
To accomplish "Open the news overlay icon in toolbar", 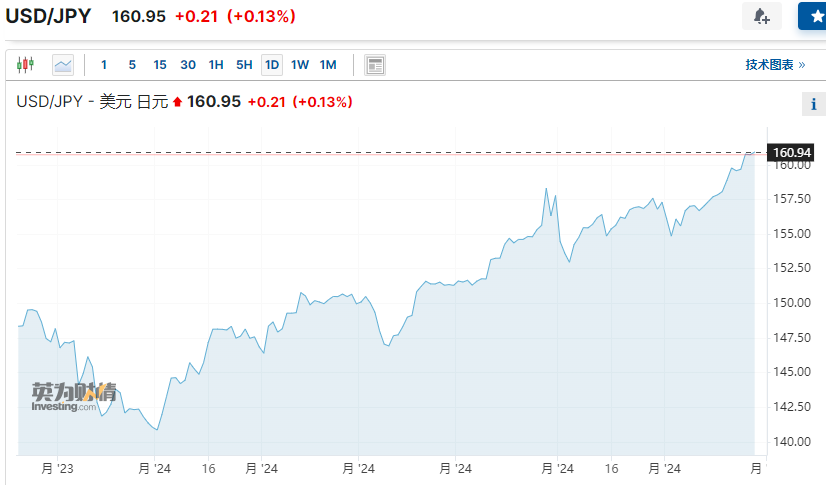I will tap(375, 65).
